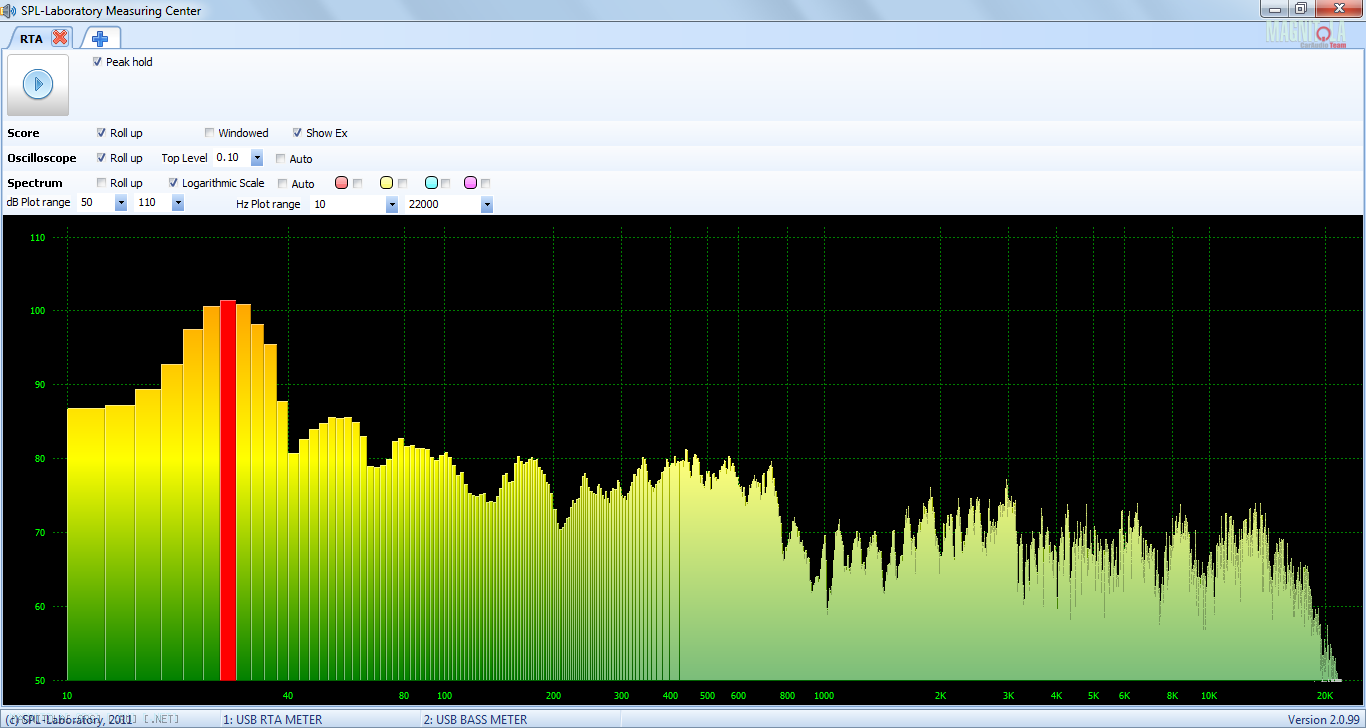Click the cyan spectrum color swatch
1366x728 pixels.
click(431, 183)
